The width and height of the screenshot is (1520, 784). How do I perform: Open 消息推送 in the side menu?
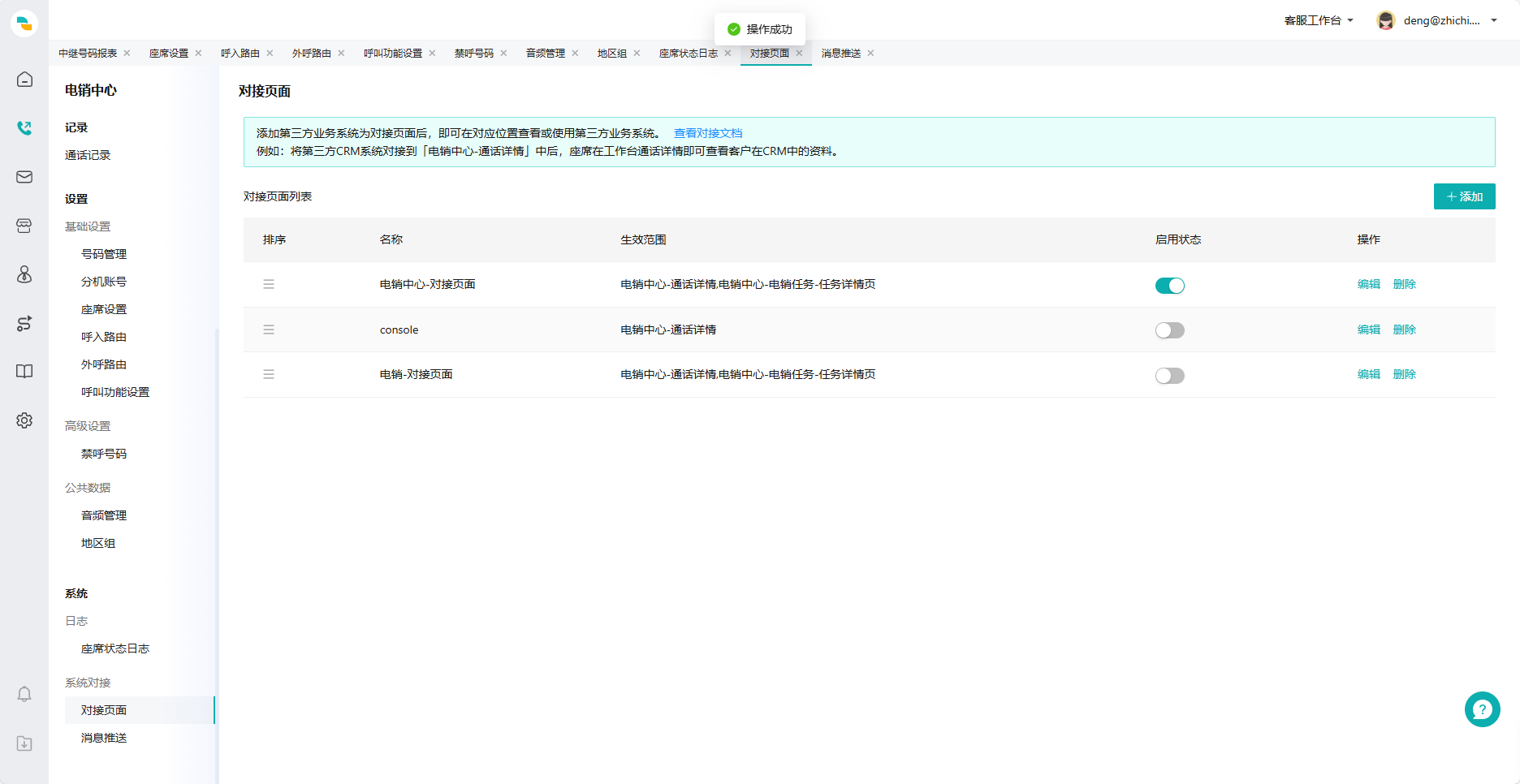coord(104,738)
